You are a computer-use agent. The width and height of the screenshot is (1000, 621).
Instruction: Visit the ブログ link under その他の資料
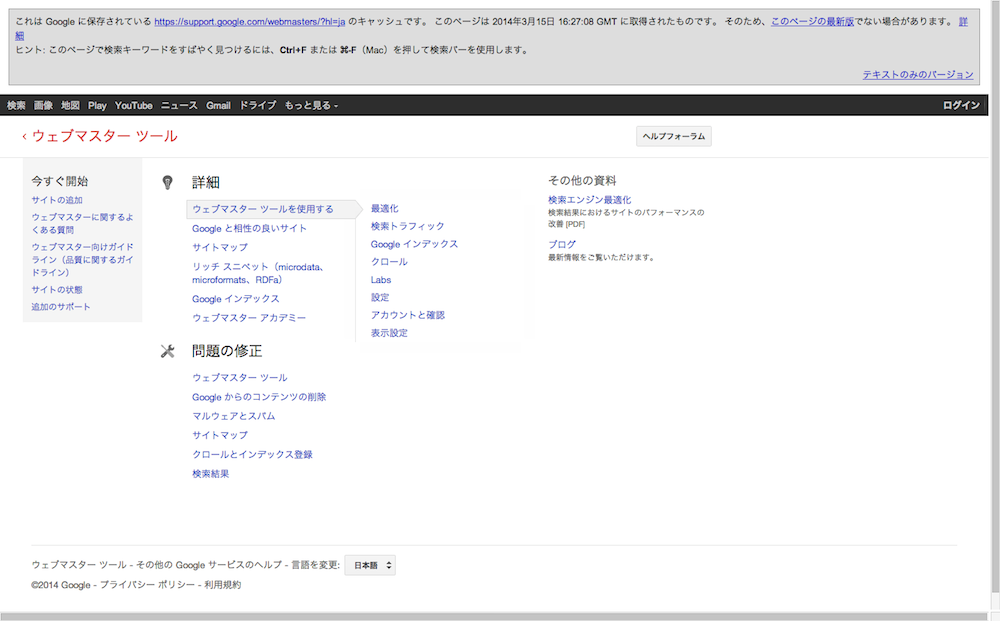point(561,244)
